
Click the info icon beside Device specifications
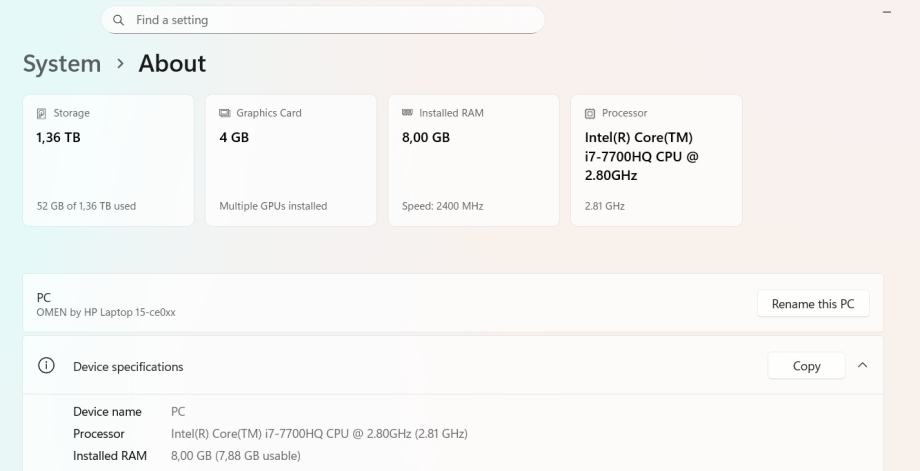coord(46,366)
